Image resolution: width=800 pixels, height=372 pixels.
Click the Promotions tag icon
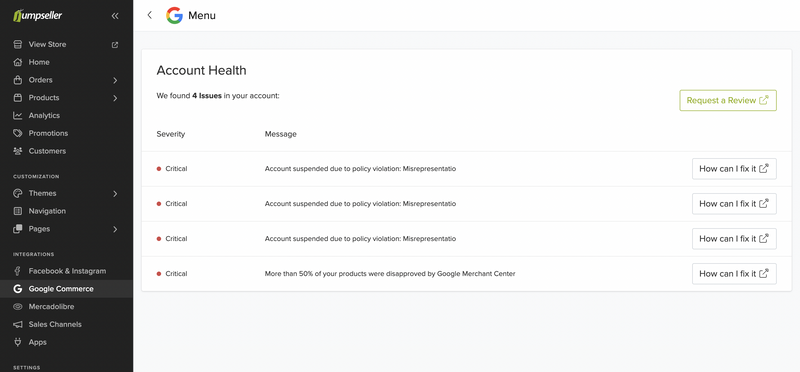18,133
